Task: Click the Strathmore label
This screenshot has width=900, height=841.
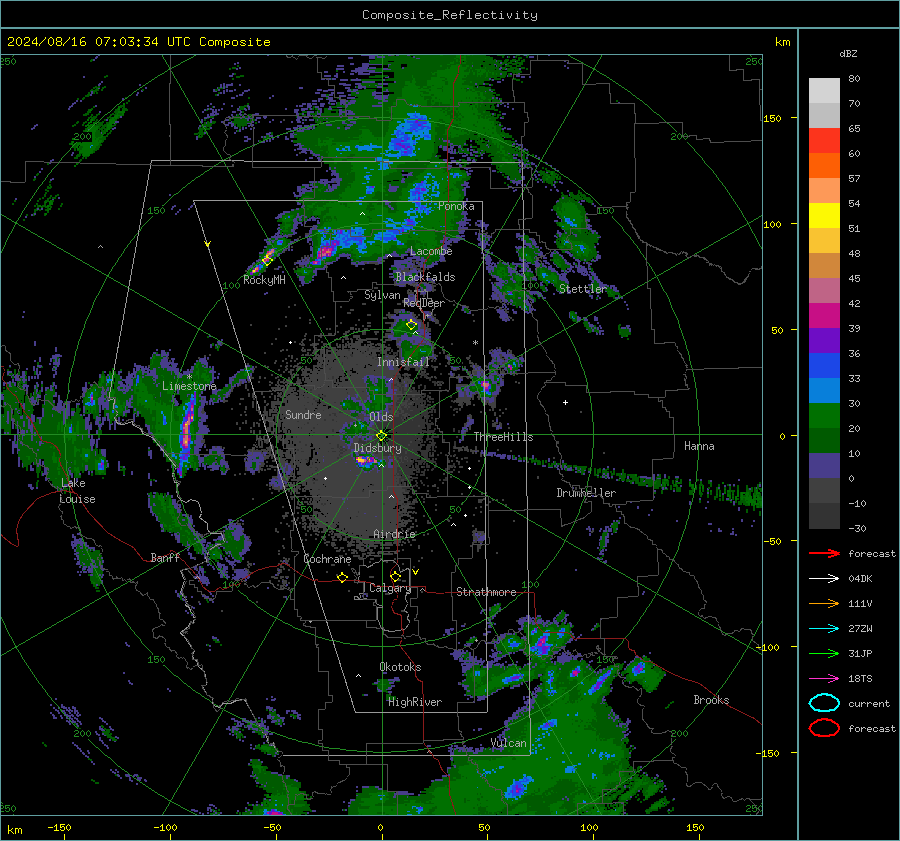Action: tap(486, 592)
